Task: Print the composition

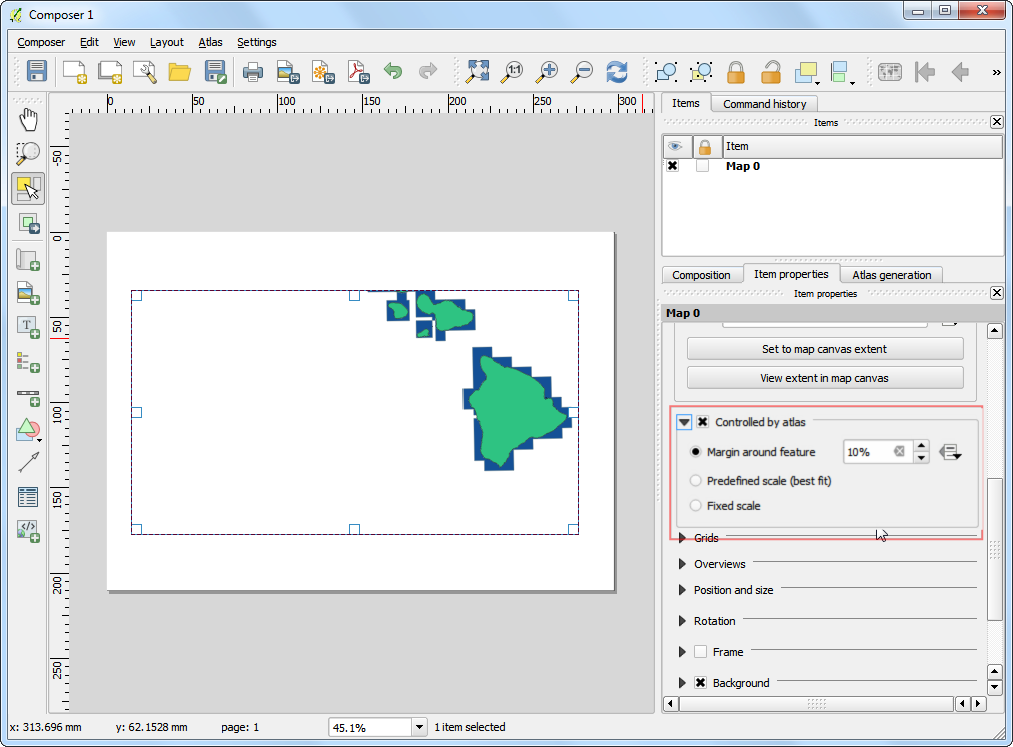Action: pyautogui.click(x=253, y=71)
